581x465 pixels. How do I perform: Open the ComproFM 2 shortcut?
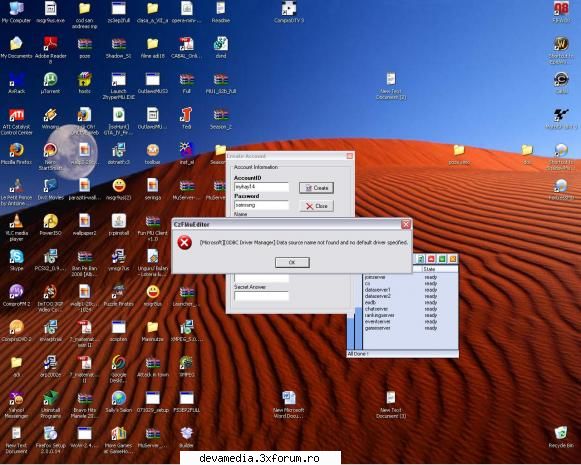pyautogui.click(x=16, y=295)
